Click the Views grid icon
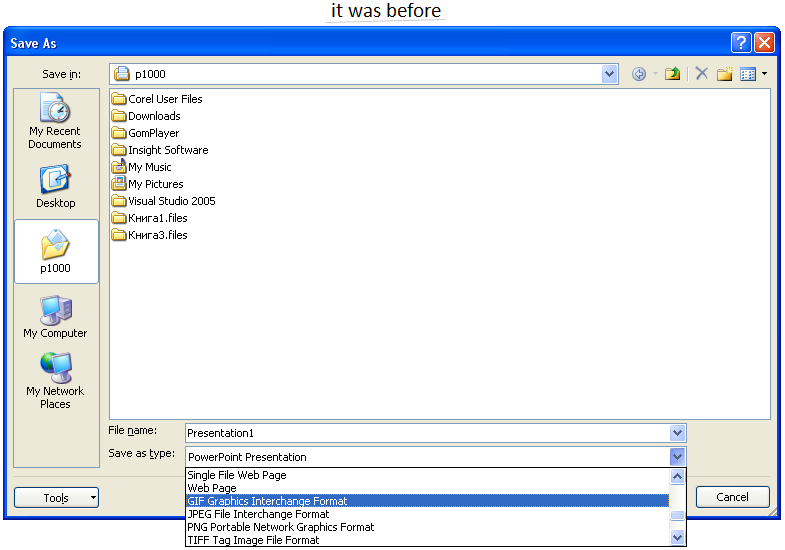This screenshot has width=785, height=550. (747, 74)
